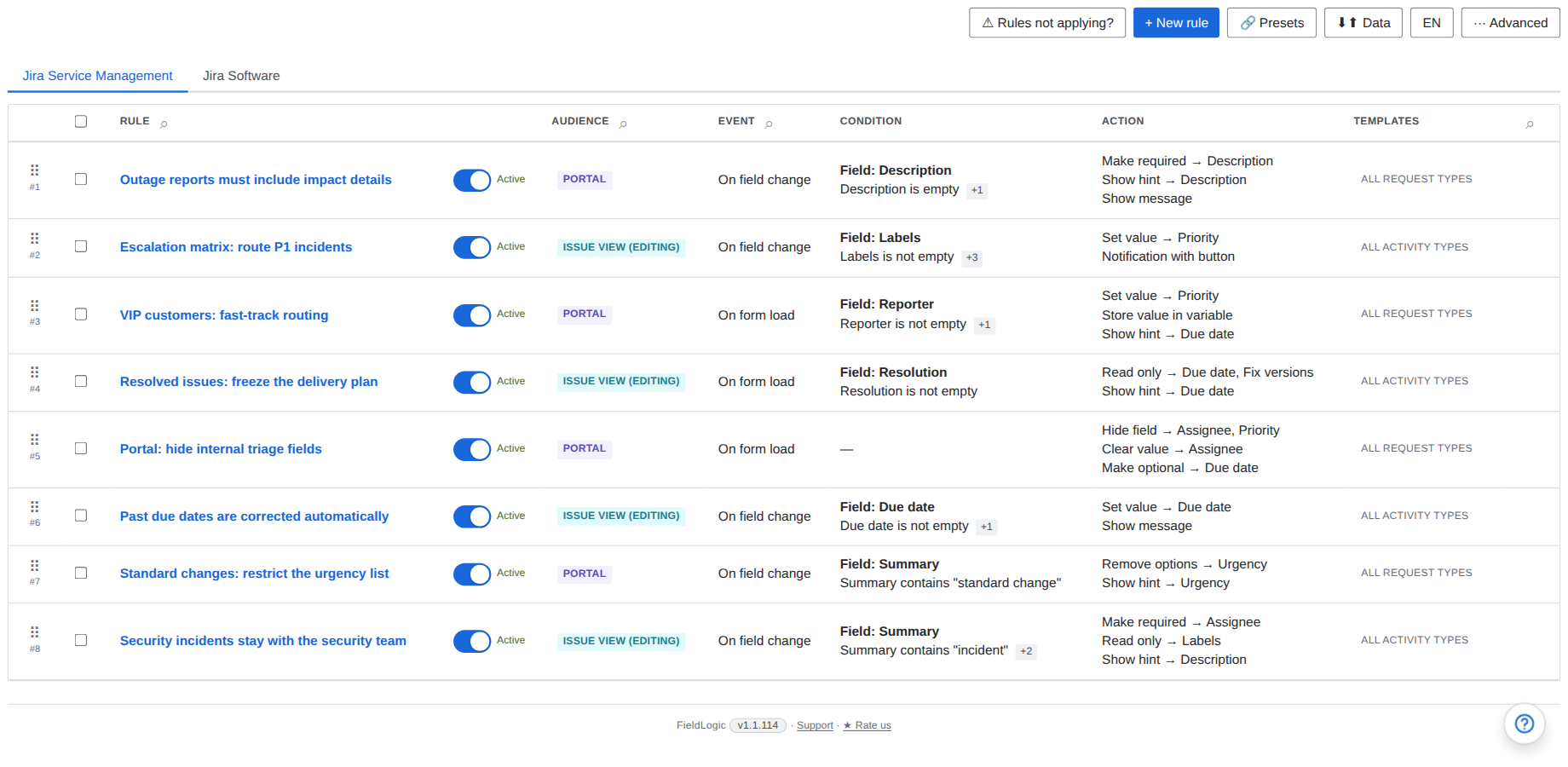Open the Advanced options menu
The width and height of the screenshot is (1568, 767).
[1510, 23]
